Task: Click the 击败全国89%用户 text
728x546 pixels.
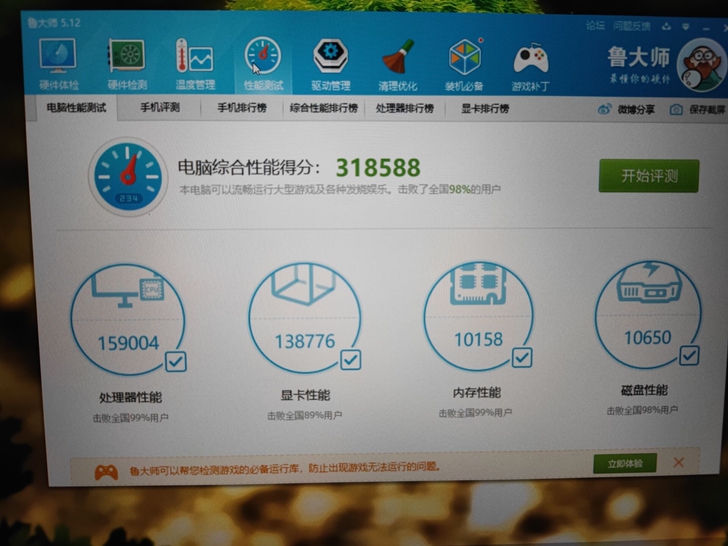Action: [x=305, y=415]
